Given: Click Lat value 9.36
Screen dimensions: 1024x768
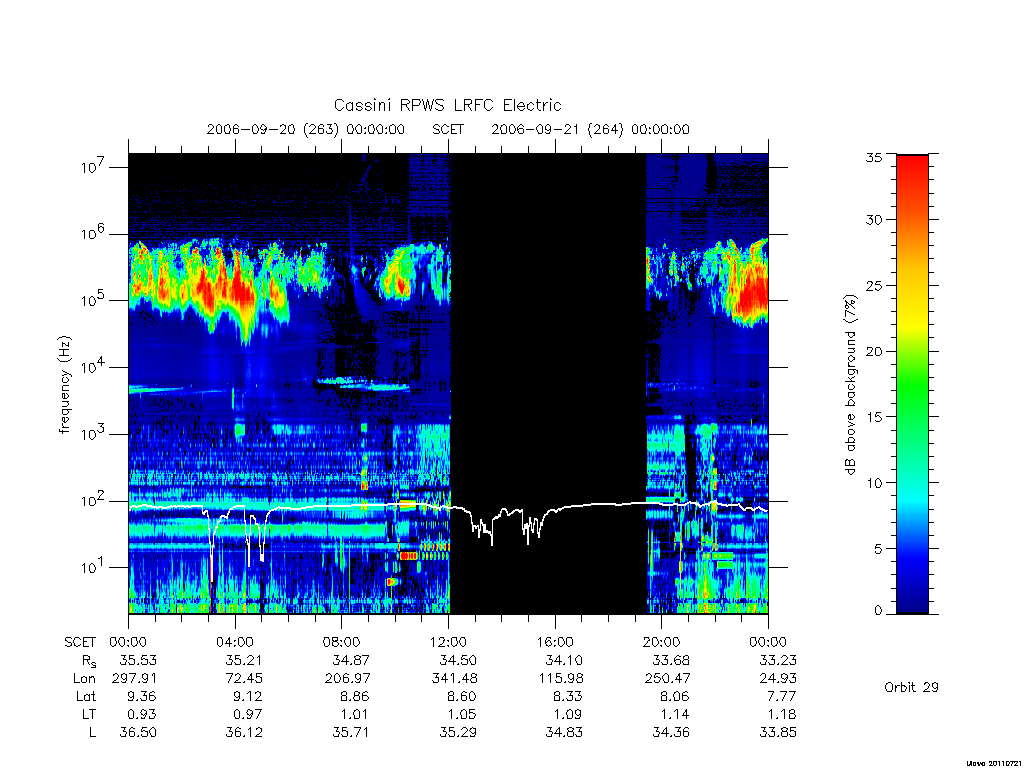Looking at the screenshot, I should [142, 696].
